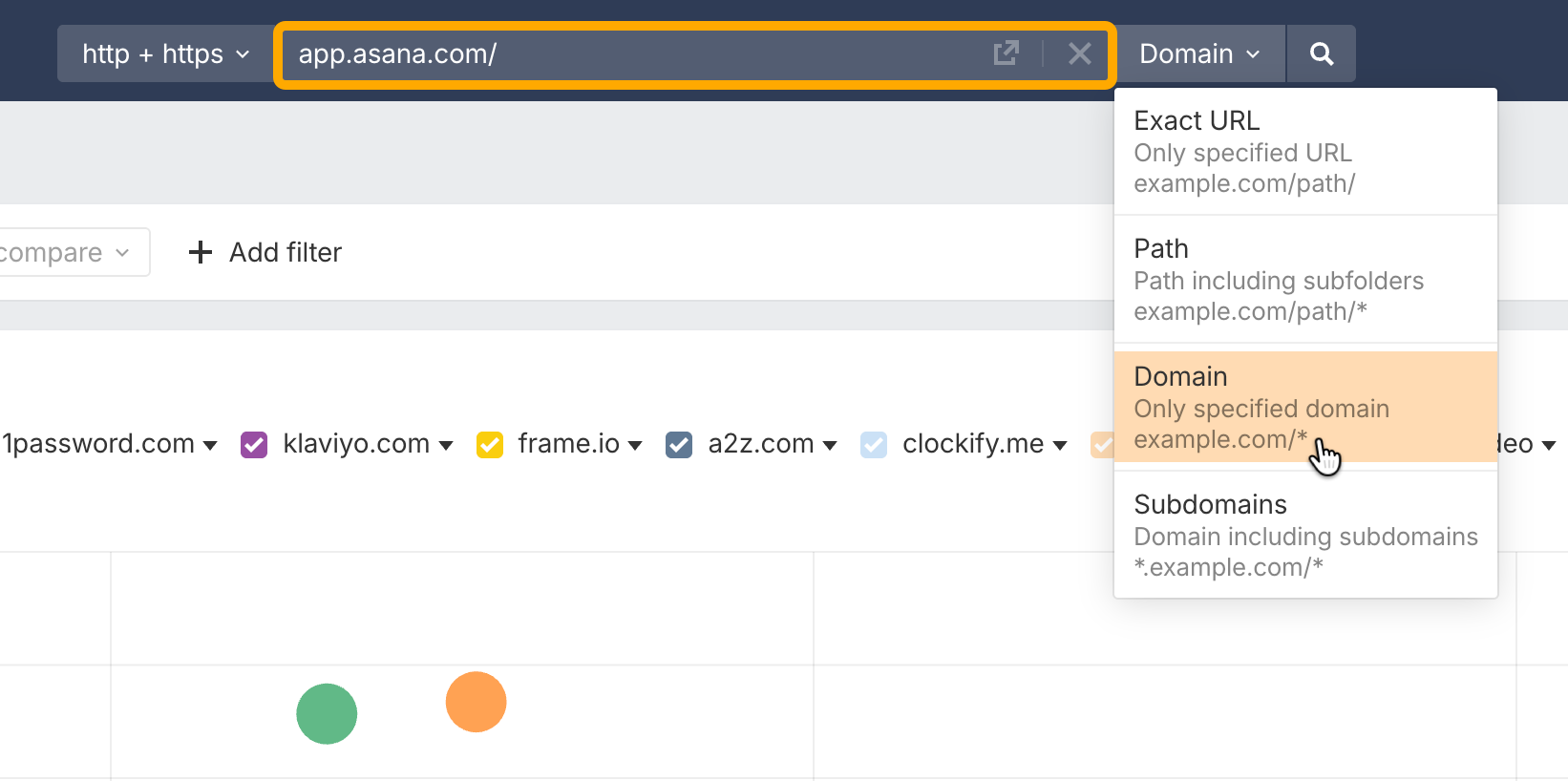Click Add filter
Image resolution: width=1568 pixels, height=781 pixels.
pyautogui.click(x=265, y=252)
